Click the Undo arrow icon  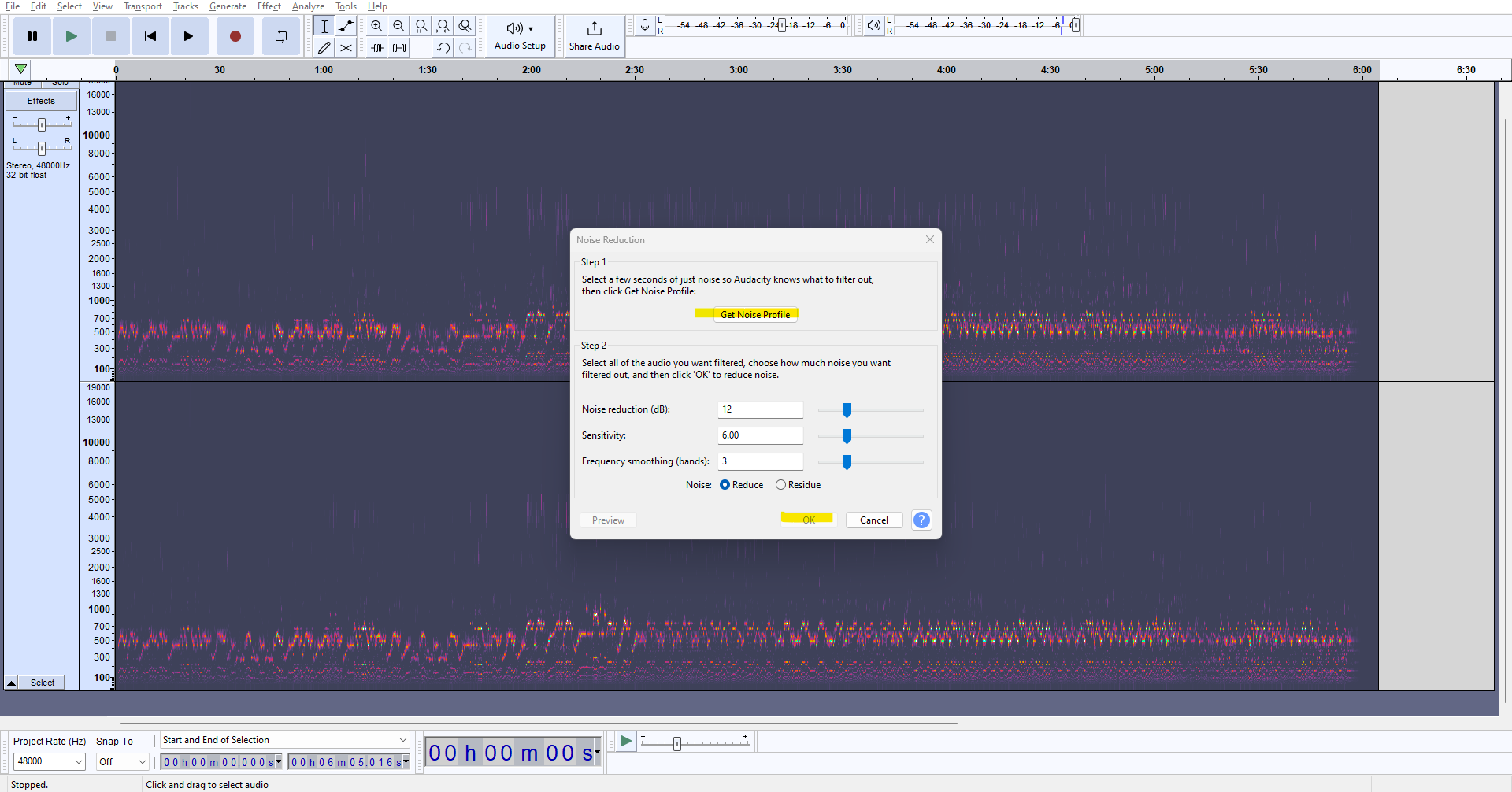[x=443, y=48]
